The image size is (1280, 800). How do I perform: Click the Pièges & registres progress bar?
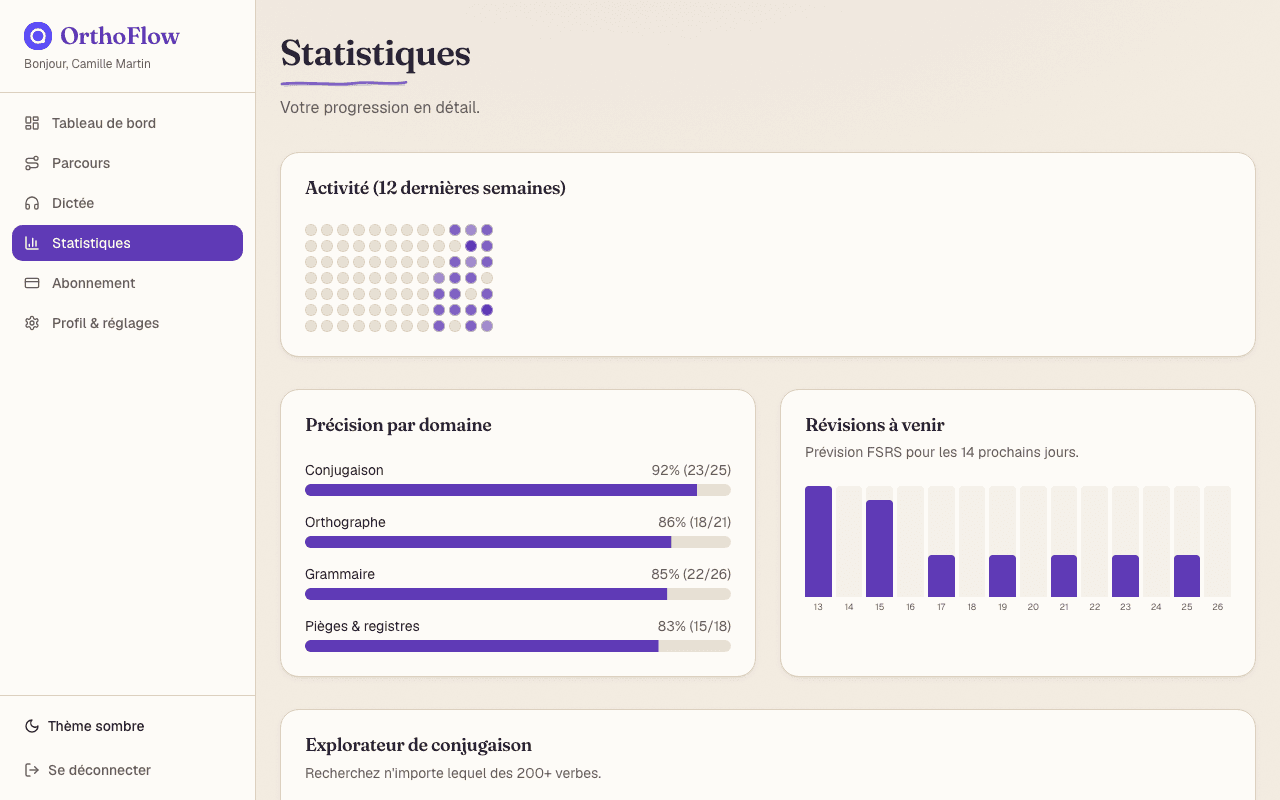[x=518, y=646]
